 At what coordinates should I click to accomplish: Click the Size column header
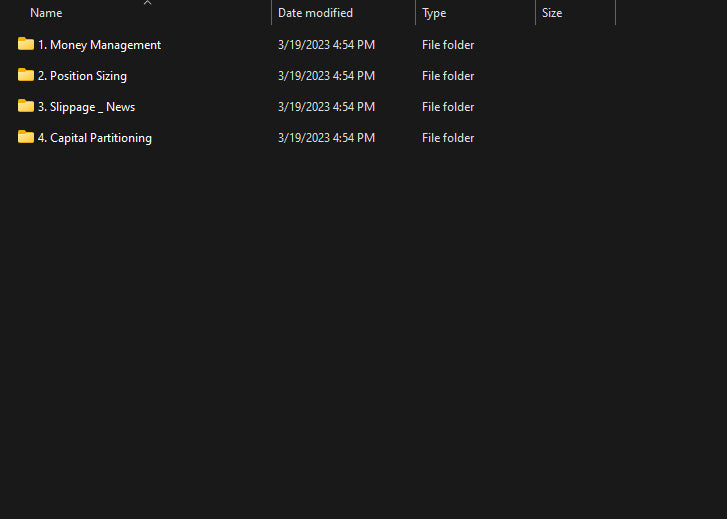552,13
